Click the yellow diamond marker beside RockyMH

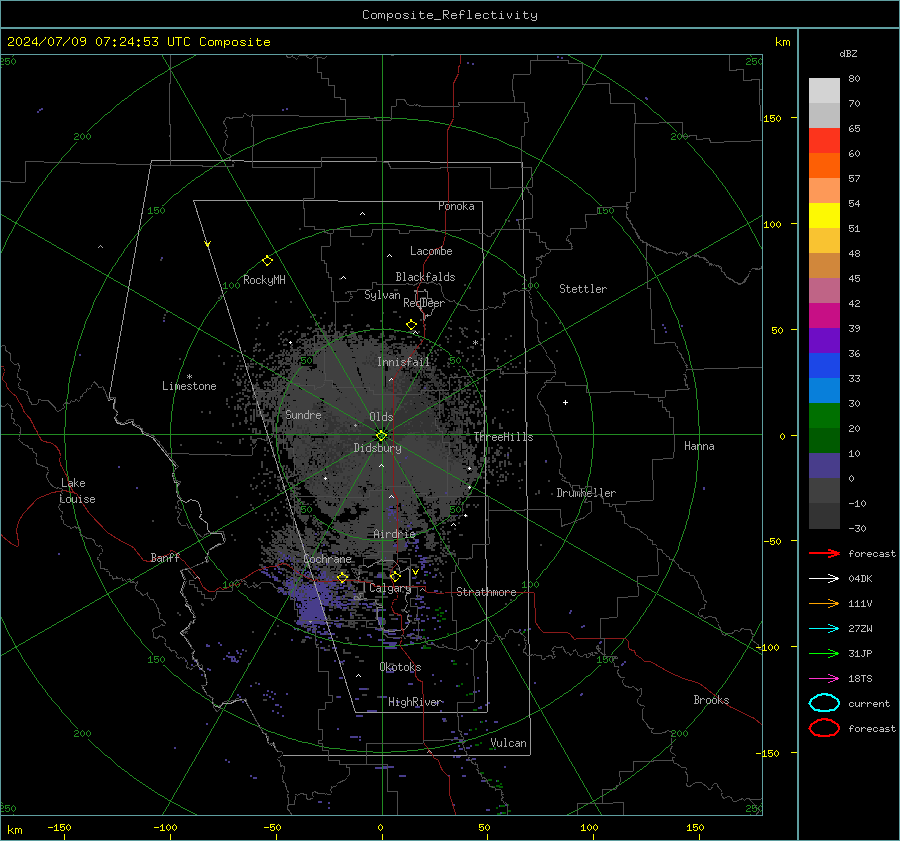(267, 261)
